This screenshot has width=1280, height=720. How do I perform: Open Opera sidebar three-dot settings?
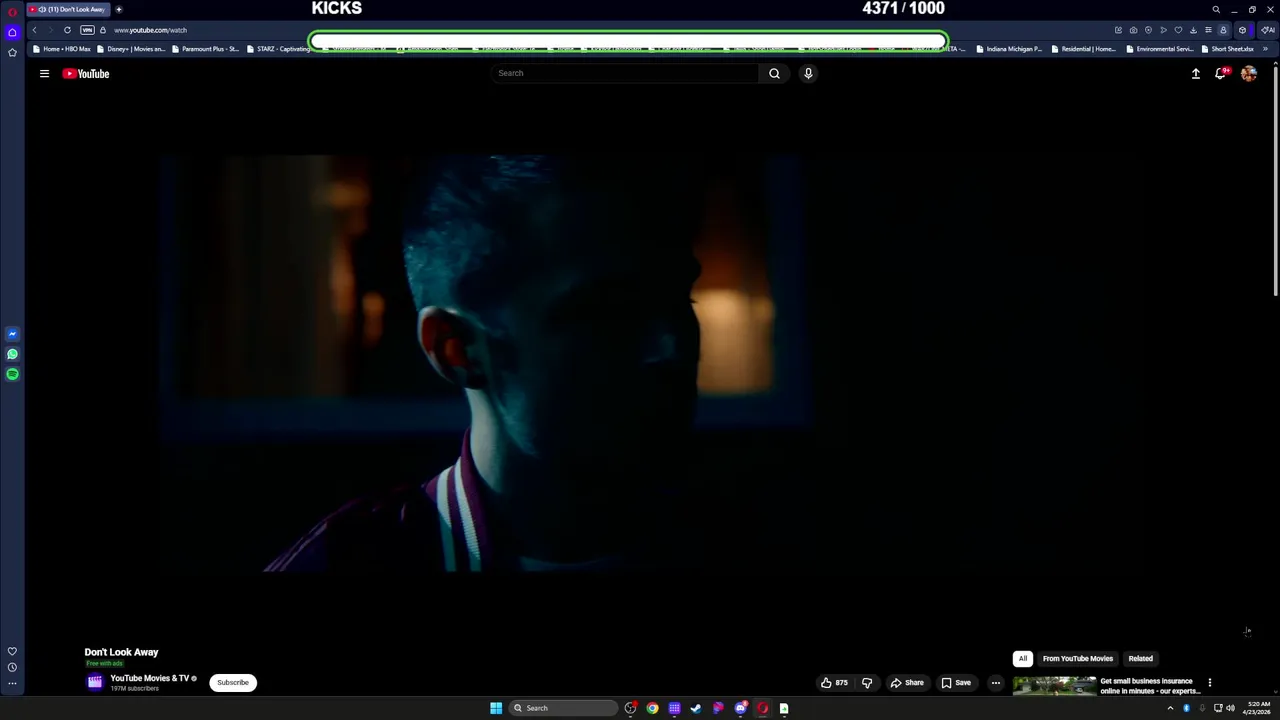[12, 684]
